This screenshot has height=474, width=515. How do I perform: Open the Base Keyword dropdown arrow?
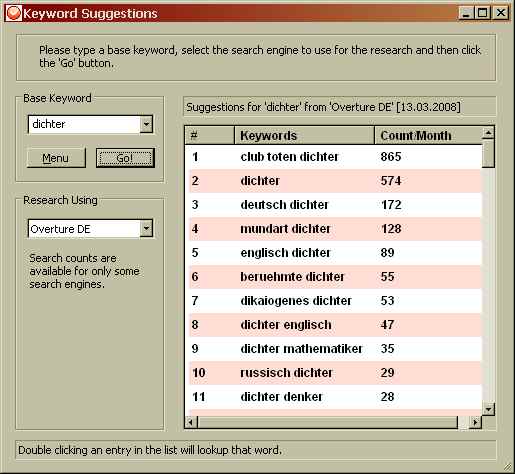point(146,124)
